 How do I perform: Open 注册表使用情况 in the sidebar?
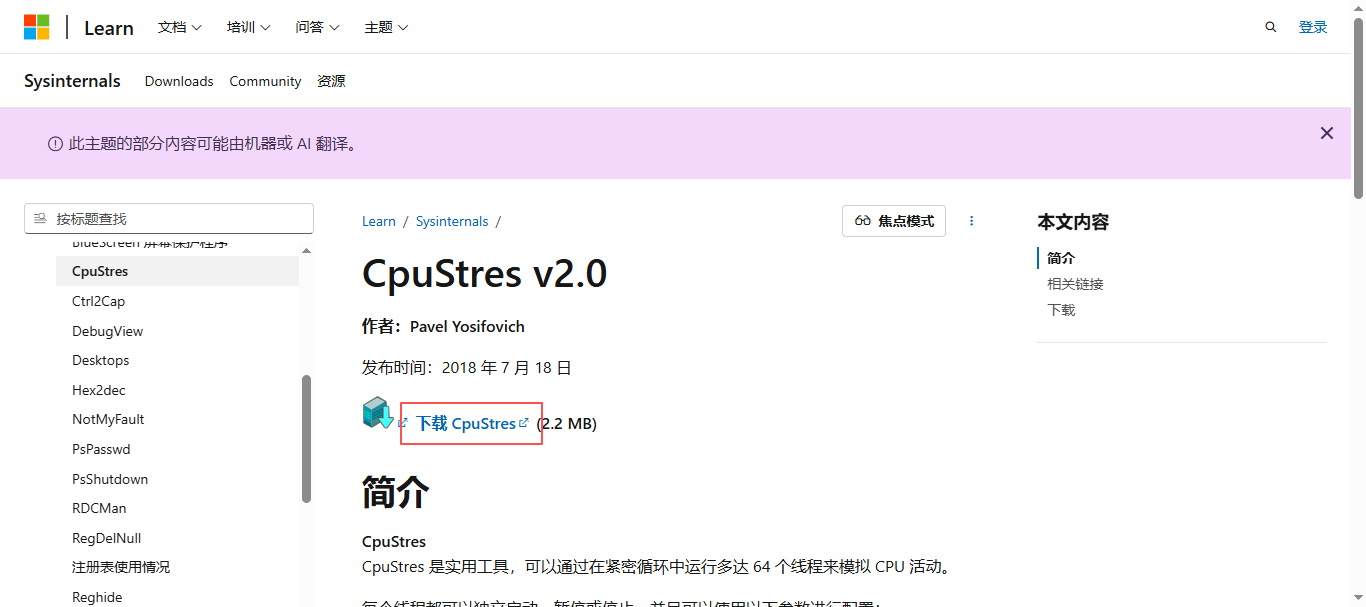(x=121, y=567)
